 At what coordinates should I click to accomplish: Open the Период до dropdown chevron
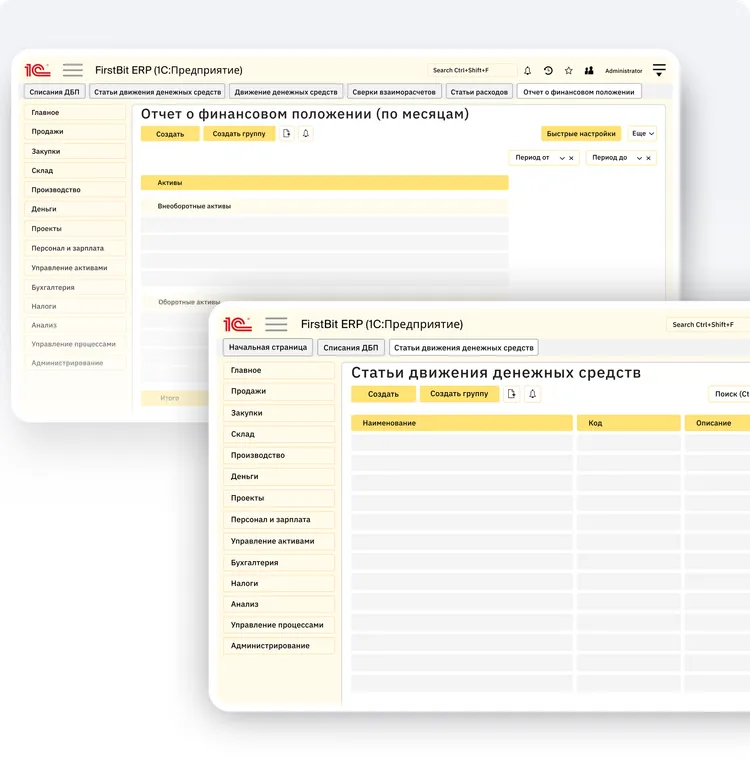[638, 158]
